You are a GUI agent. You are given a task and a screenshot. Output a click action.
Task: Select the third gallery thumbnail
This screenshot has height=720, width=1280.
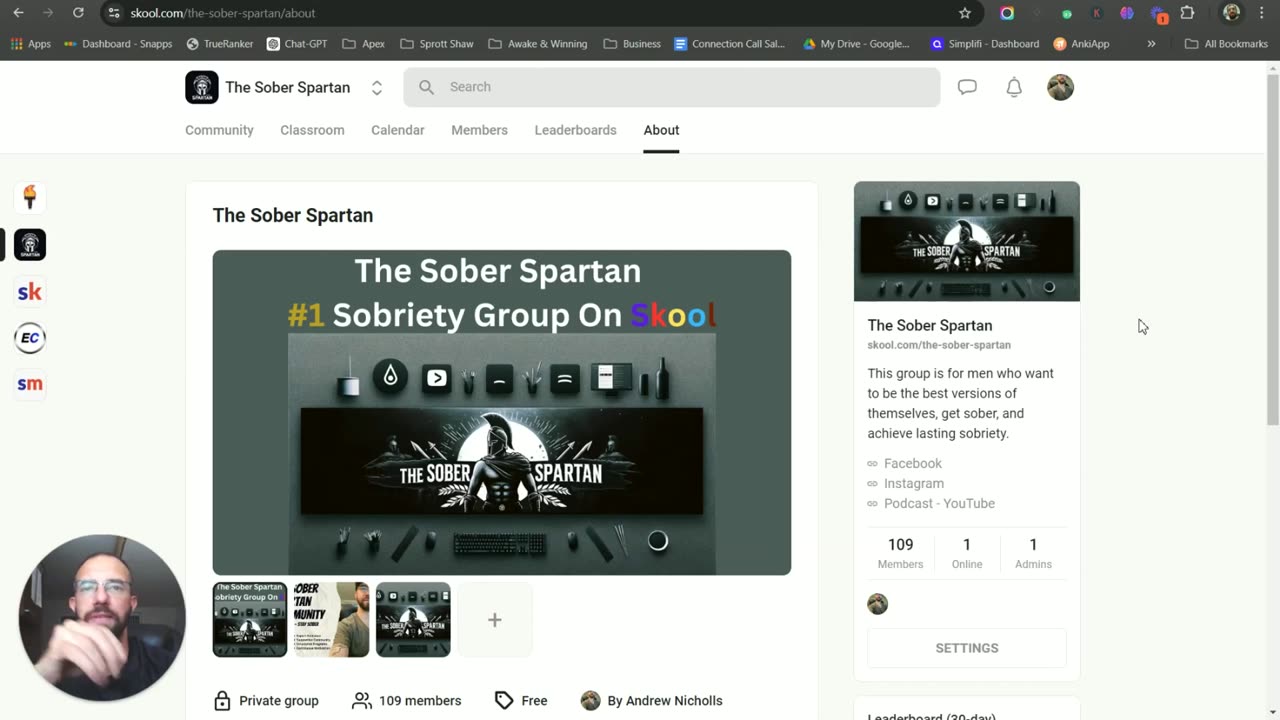[413, 620]
